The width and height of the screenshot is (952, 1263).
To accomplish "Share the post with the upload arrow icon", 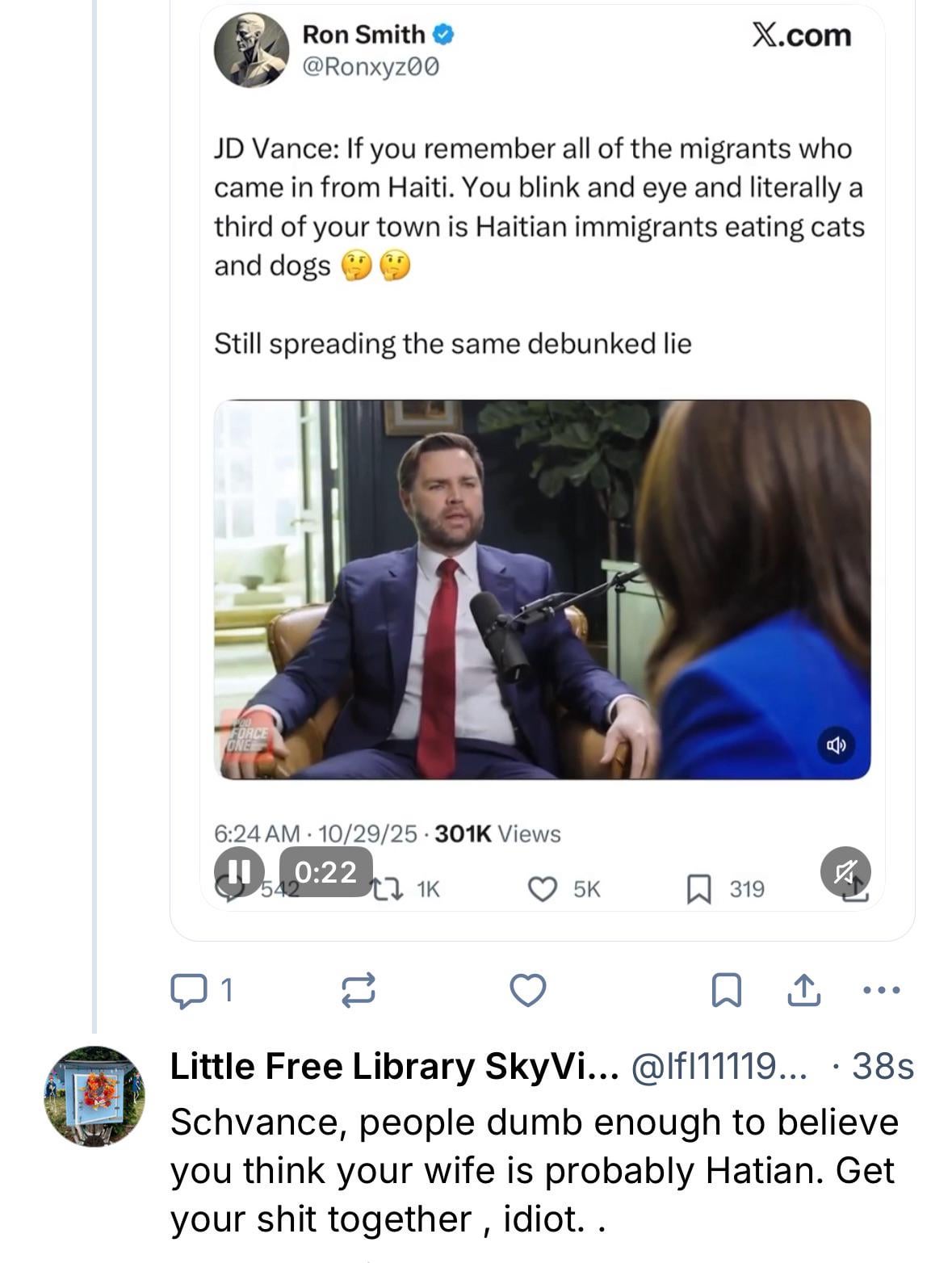I will [803, 990].
